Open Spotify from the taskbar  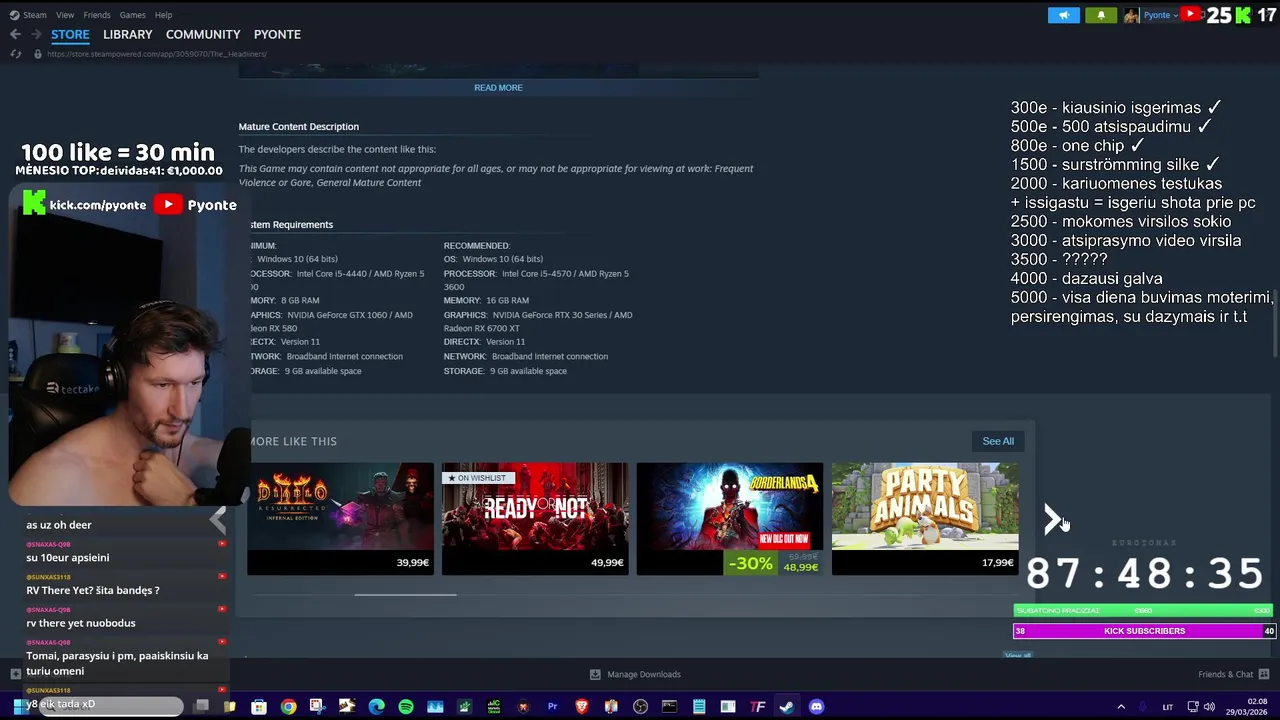point(406,707)
